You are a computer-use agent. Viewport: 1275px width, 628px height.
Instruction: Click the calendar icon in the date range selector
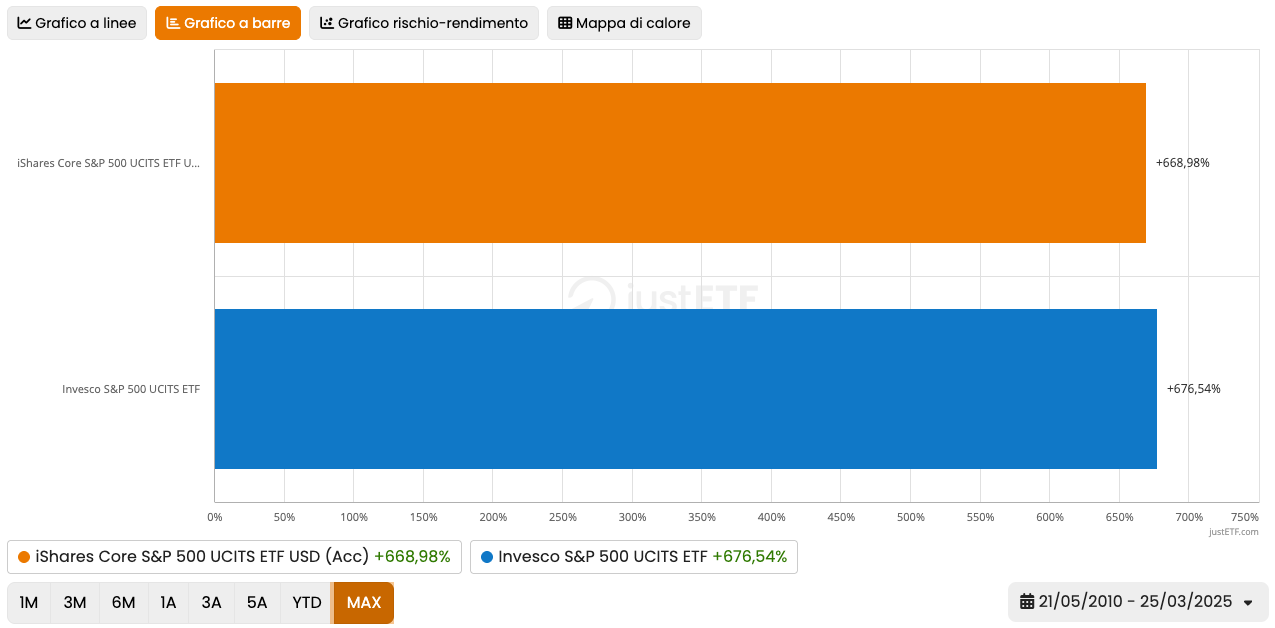click(1026, 602)
